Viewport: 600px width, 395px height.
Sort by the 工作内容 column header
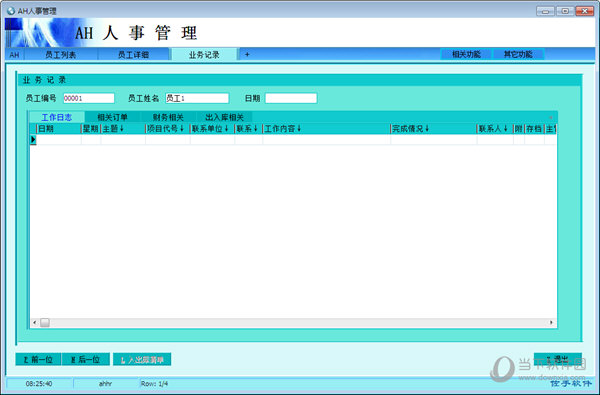(x=326, y=129)
